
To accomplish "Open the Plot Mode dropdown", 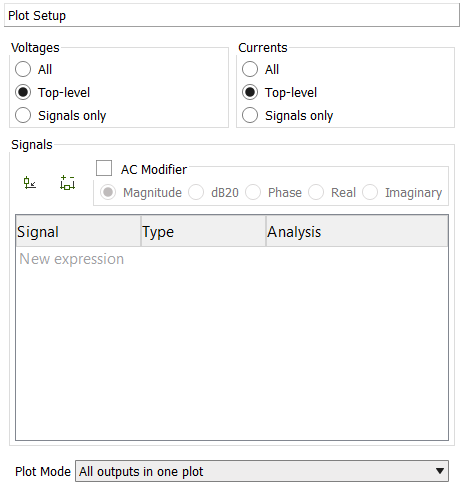I will (262, 471).
